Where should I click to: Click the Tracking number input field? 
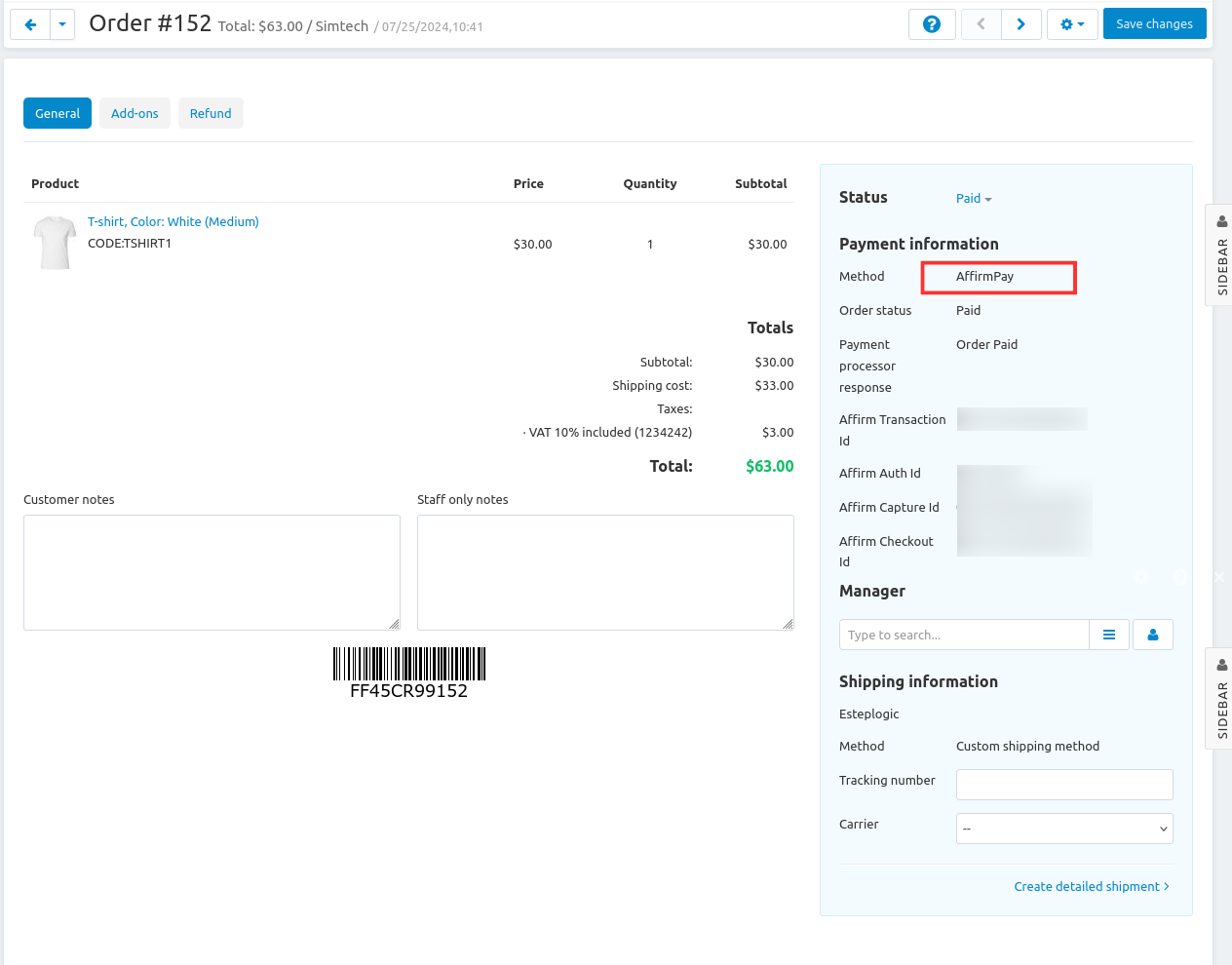coord(1063,784)
